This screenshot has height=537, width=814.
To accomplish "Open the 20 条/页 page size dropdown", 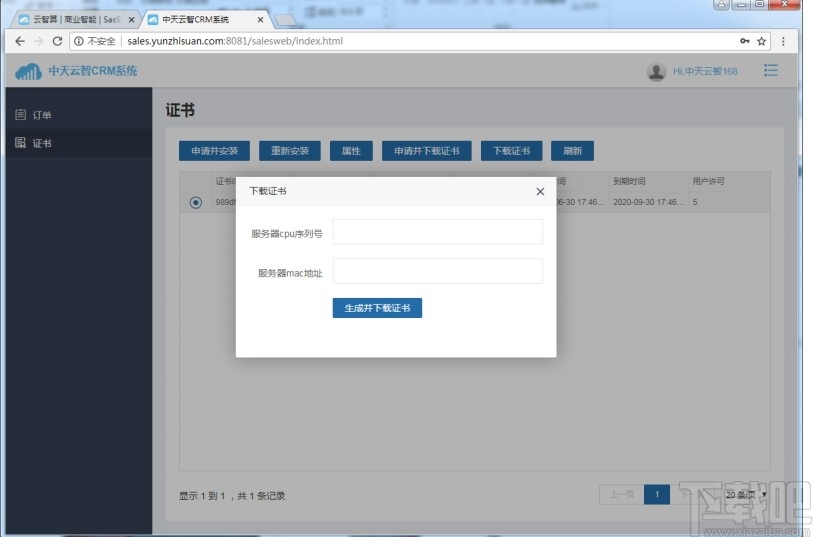I will tap(745, 494).
